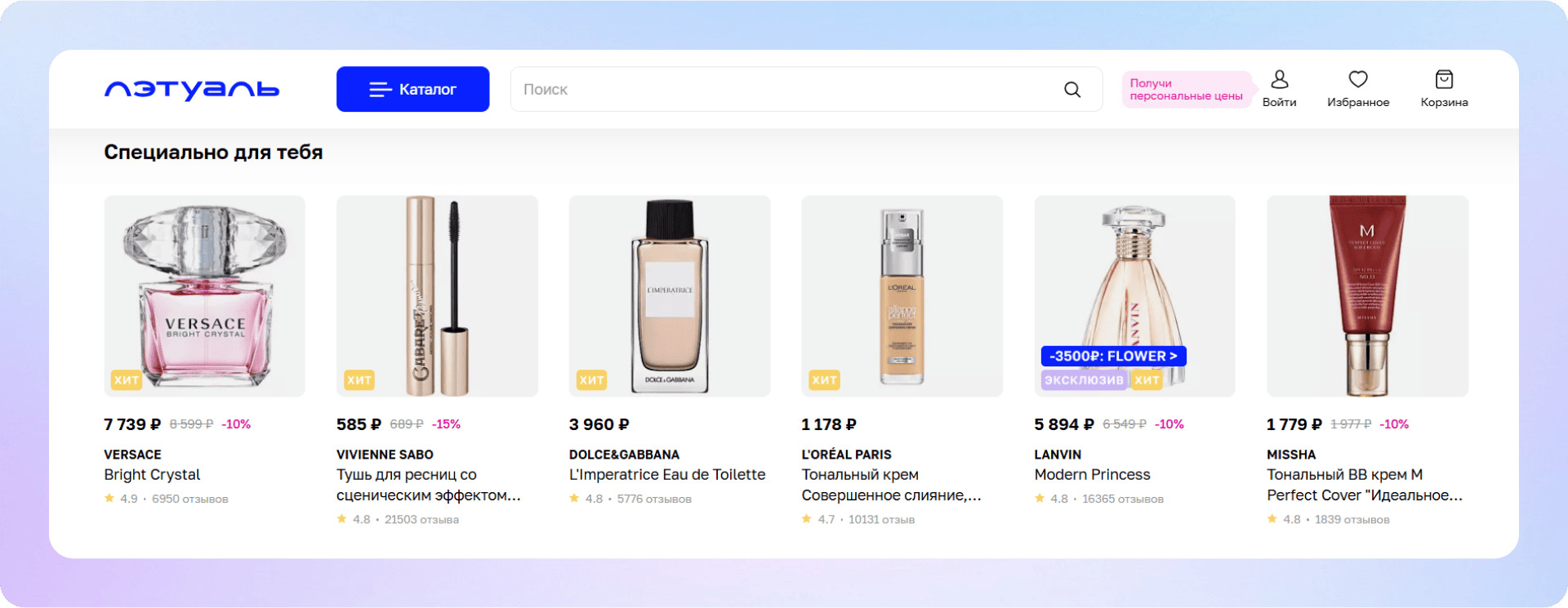Click the Получи персональные цены banner
This screenshot has height=608, width=1568.
tap(1186, 90)
